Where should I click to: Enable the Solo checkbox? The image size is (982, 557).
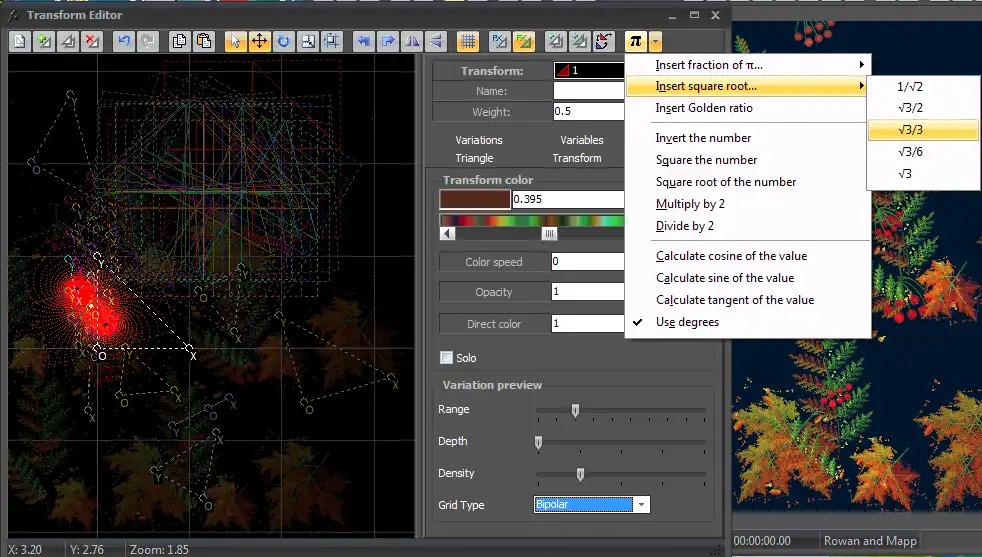pos(446,358)
